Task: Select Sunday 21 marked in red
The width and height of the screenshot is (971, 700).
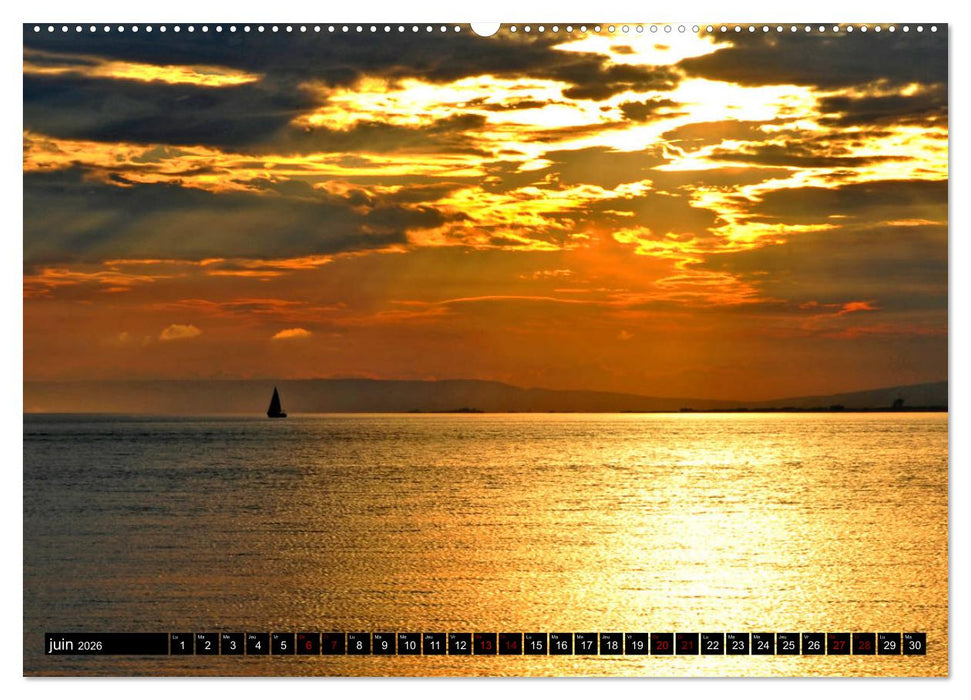Action: pos(687,645)
